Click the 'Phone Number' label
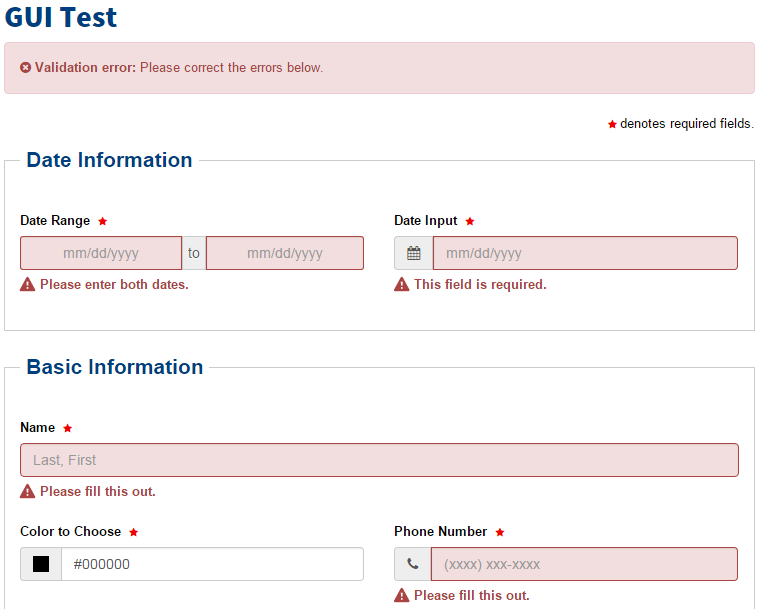The image size is (759, 609). [x=440, y=532]
